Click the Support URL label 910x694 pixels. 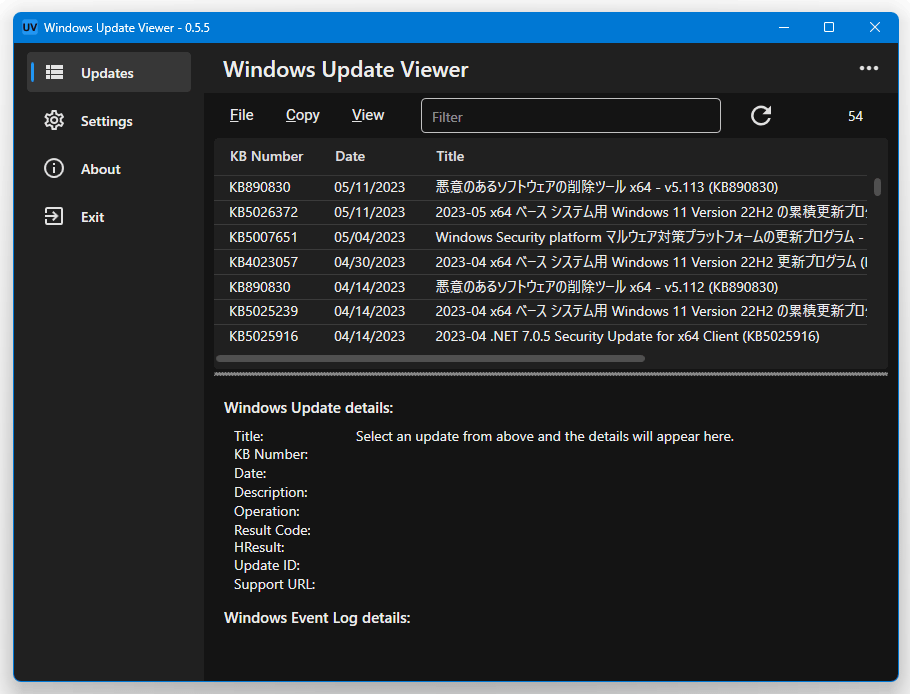pyautogui.click(x=274, y=584)
